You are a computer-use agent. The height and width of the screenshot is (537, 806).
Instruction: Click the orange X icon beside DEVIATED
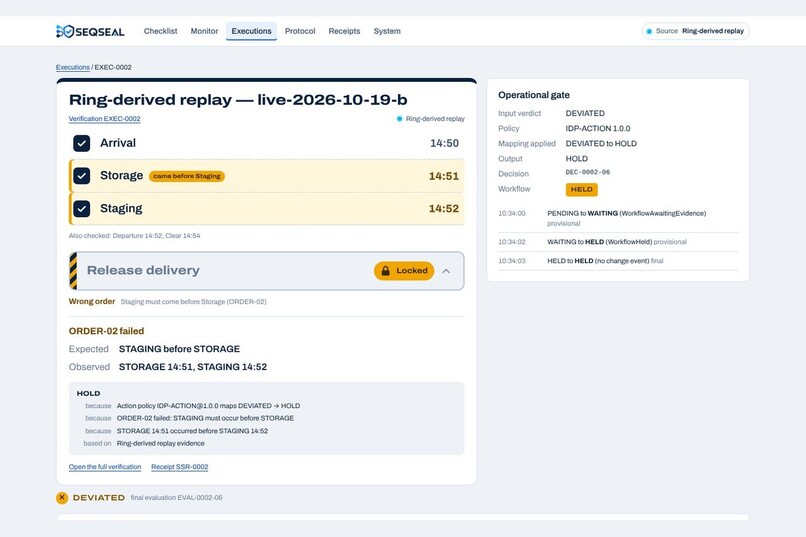62,497
